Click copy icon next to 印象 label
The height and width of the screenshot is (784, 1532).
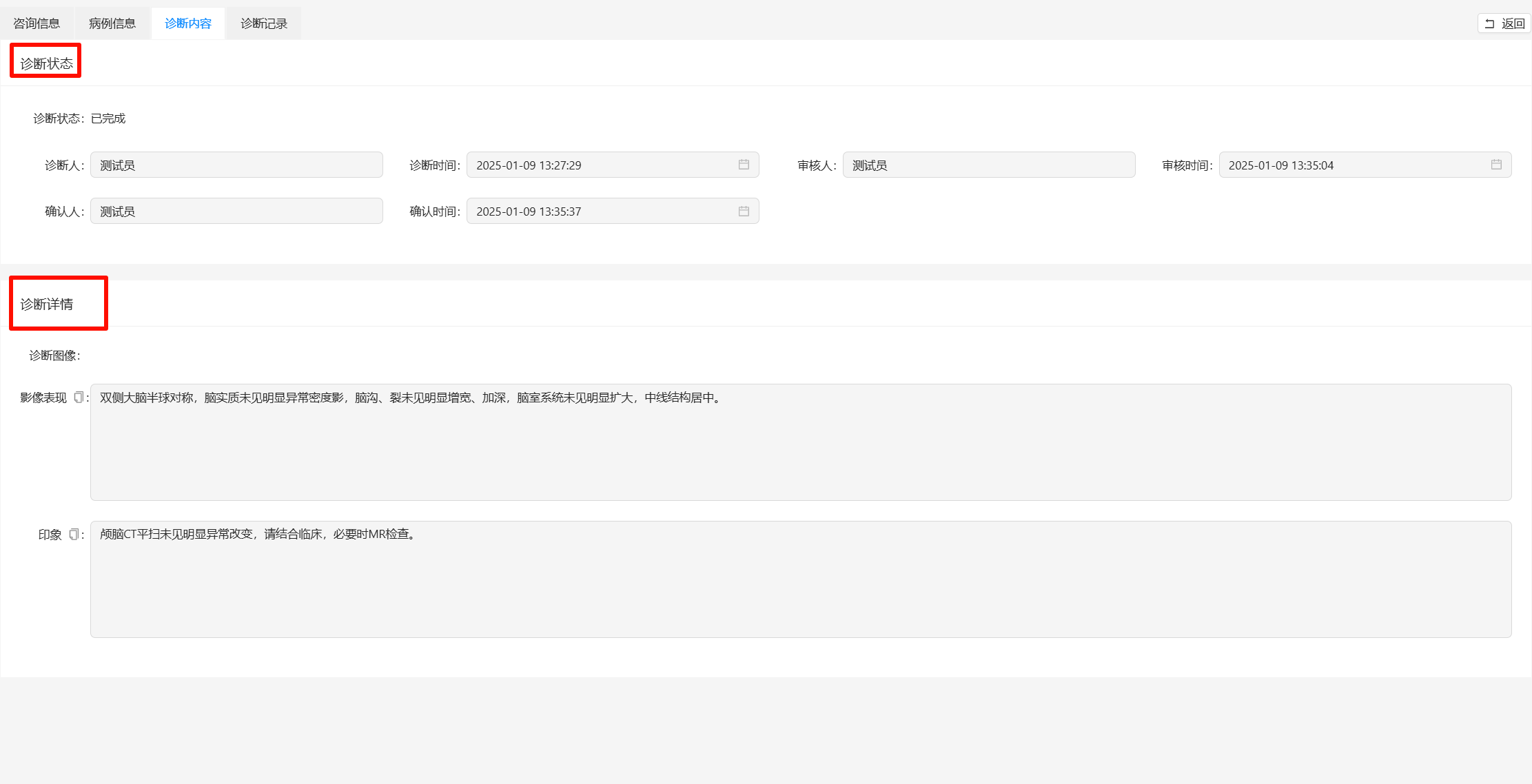[x=74, y=535]
